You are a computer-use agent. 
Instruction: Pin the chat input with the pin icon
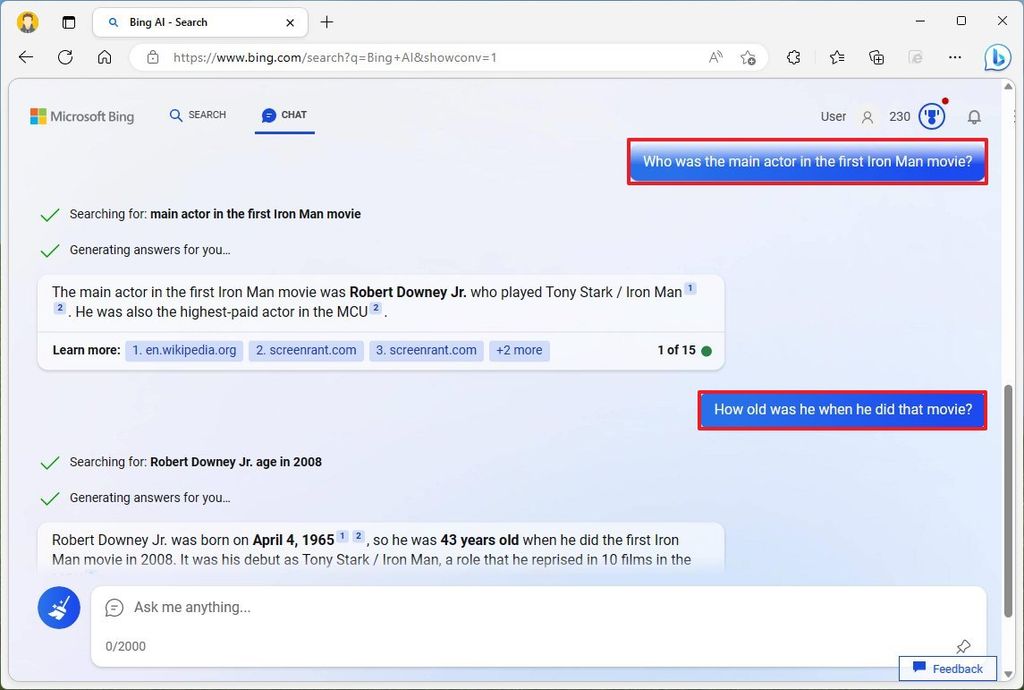pos(962,647)
